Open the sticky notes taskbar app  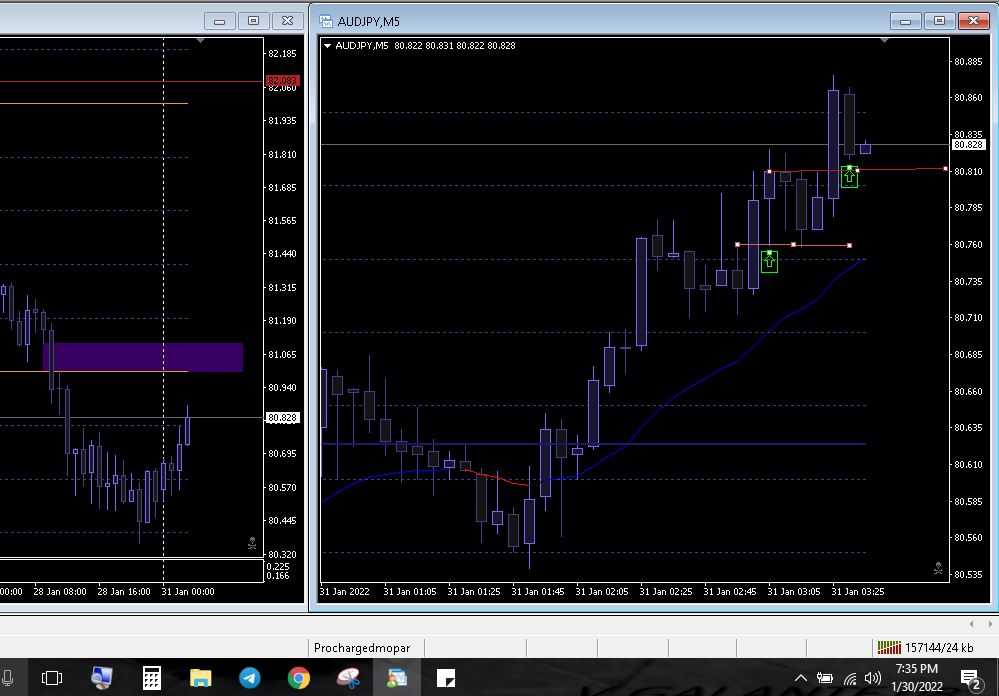pyautogui.click(x=446, y=679)
